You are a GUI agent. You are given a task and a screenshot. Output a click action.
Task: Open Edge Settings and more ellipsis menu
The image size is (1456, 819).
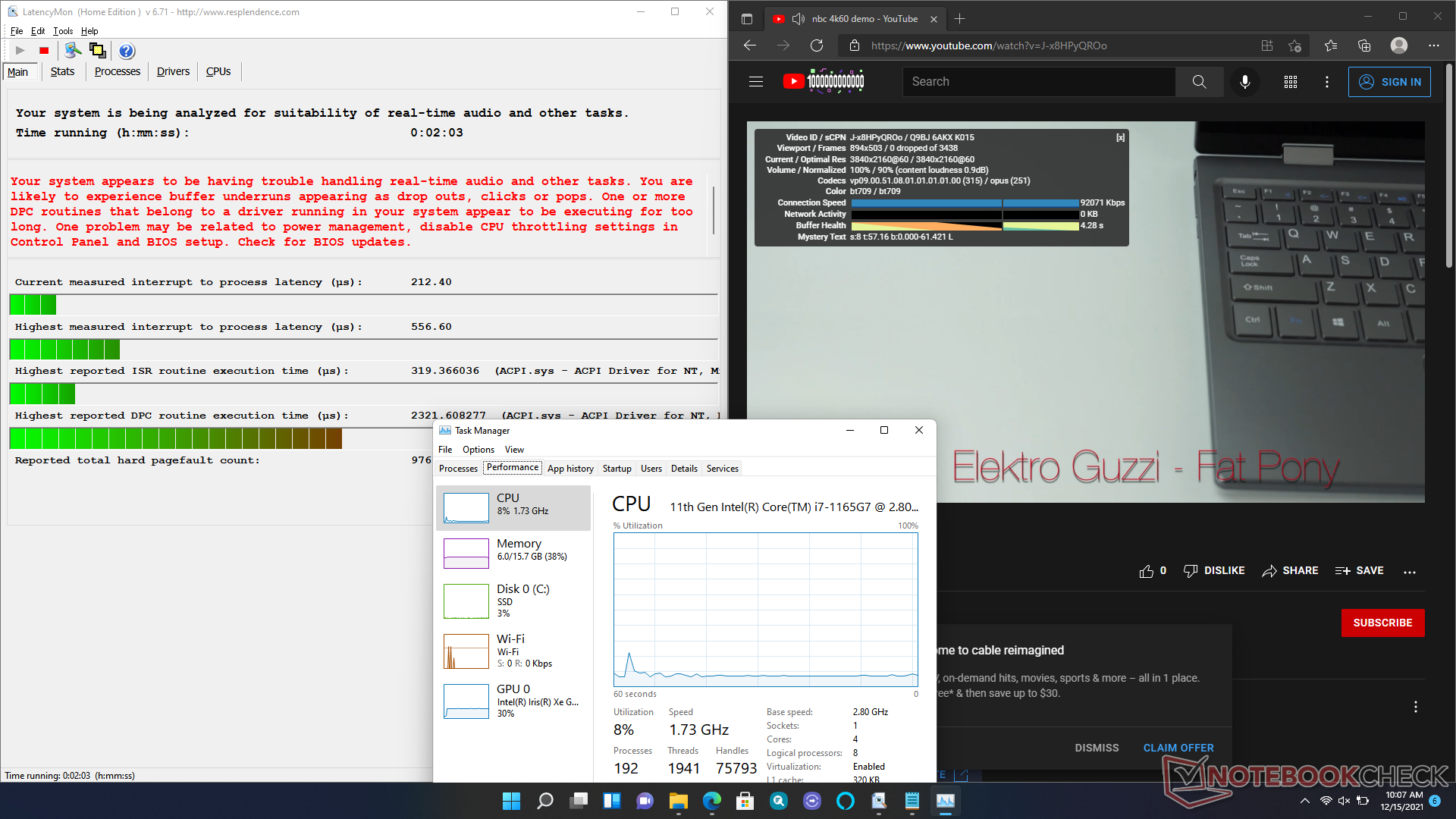coord(1433,45)
